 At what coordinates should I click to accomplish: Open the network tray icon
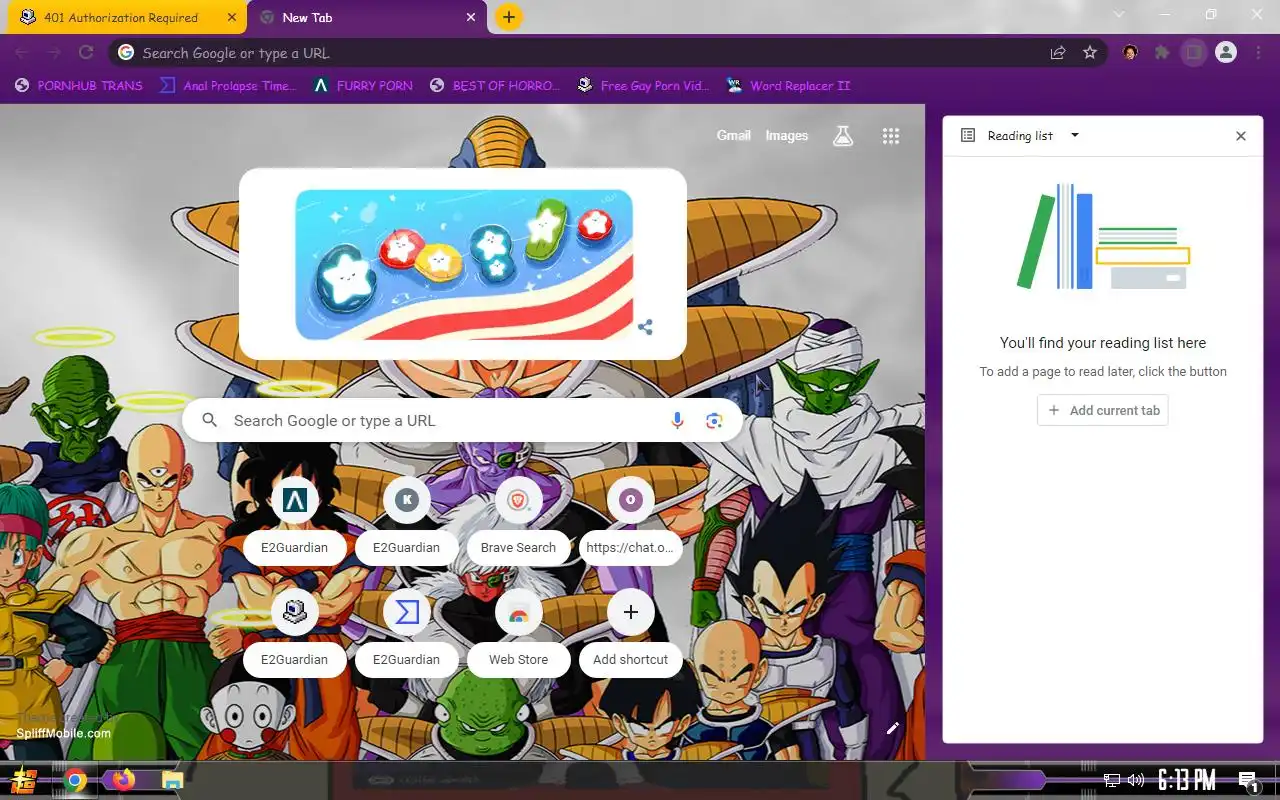pyautogui.click(x=1112, y=780)
